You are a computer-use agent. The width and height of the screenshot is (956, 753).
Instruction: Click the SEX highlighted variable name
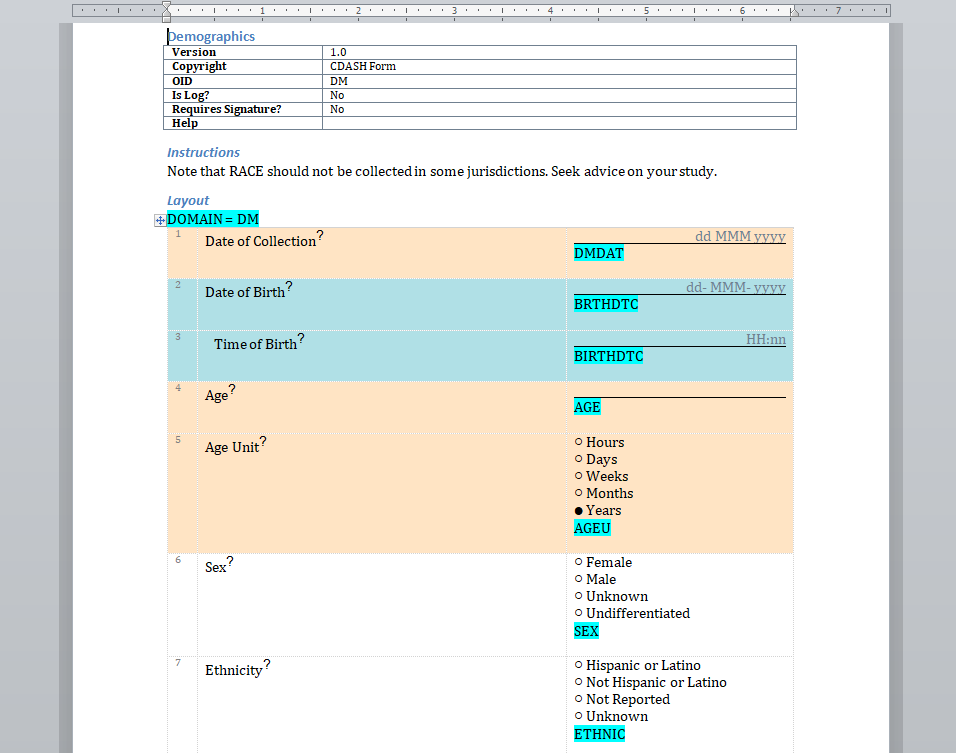coord(586,631)
